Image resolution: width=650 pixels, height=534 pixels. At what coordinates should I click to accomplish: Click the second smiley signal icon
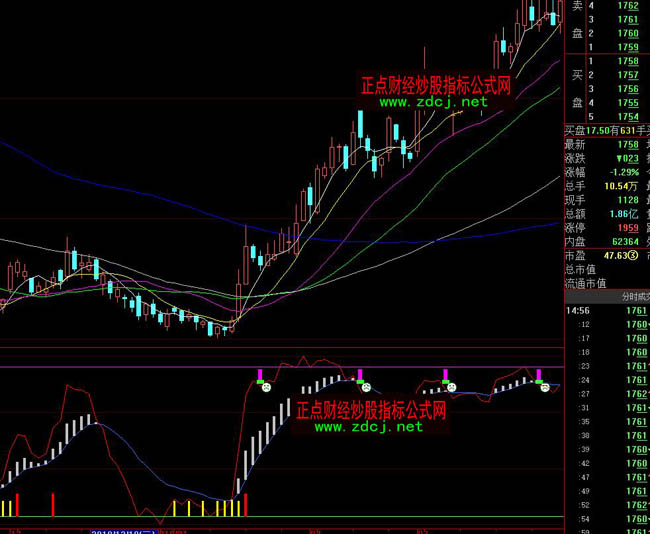[x=366, y=387]
